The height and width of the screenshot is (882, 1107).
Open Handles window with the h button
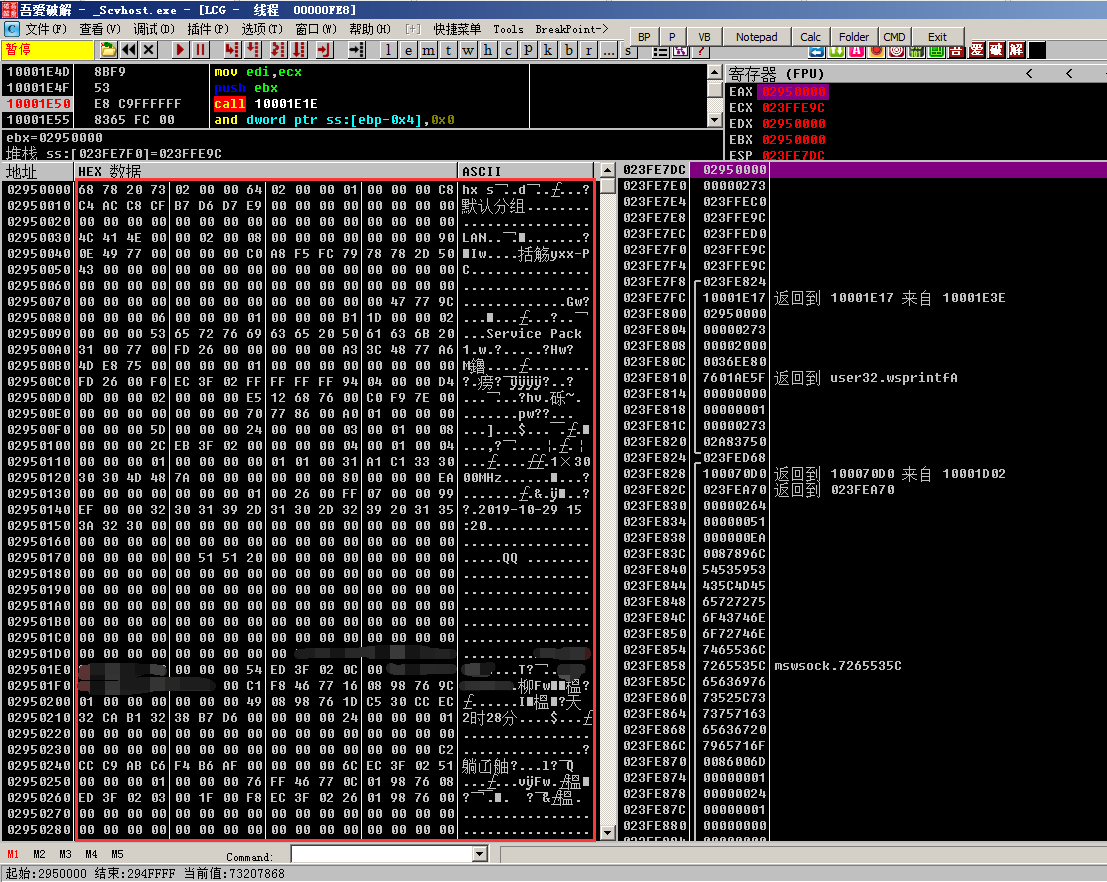488,49
